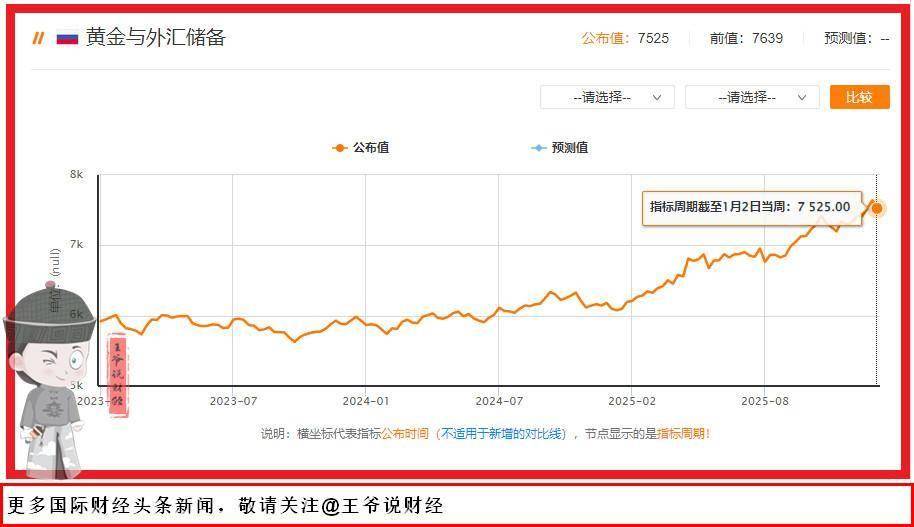Toggle the 公布值 legend series
914x527 pixels.
360,148
